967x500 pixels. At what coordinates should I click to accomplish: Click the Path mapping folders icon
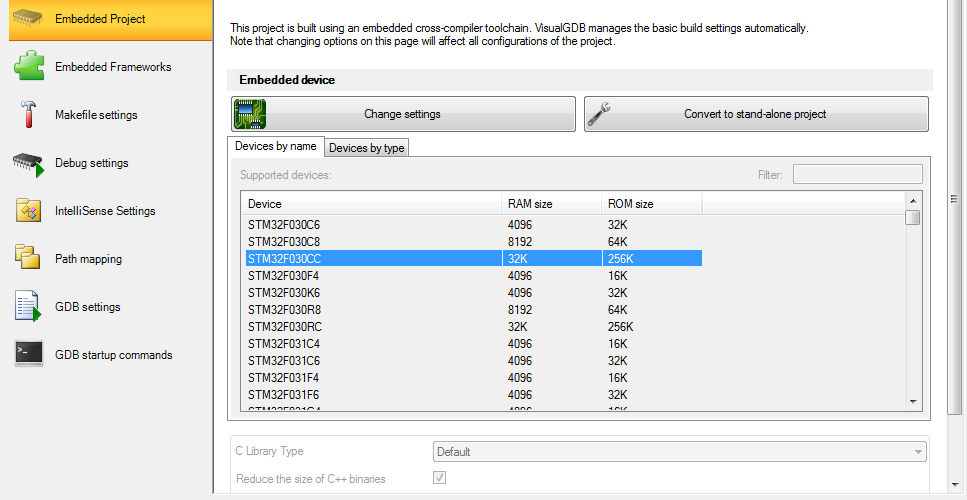28,258
